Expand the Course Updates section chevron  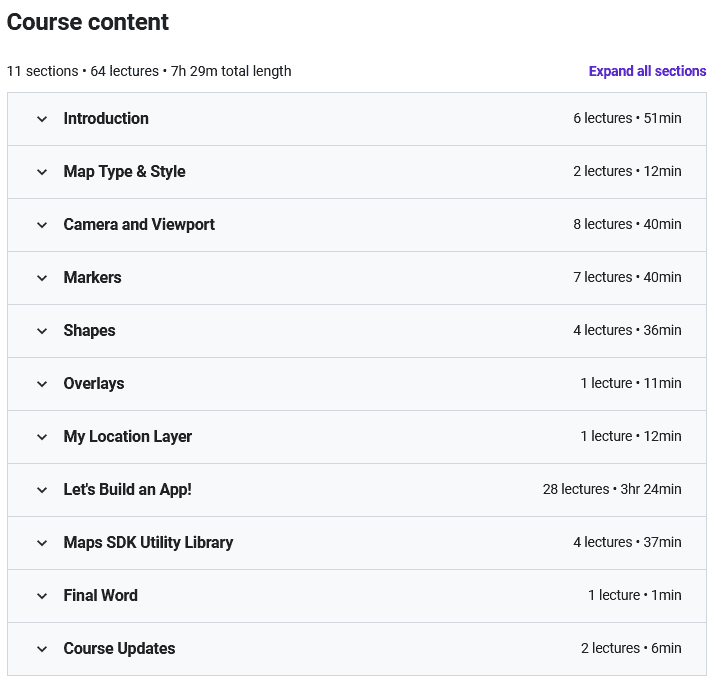pos(42,649)
